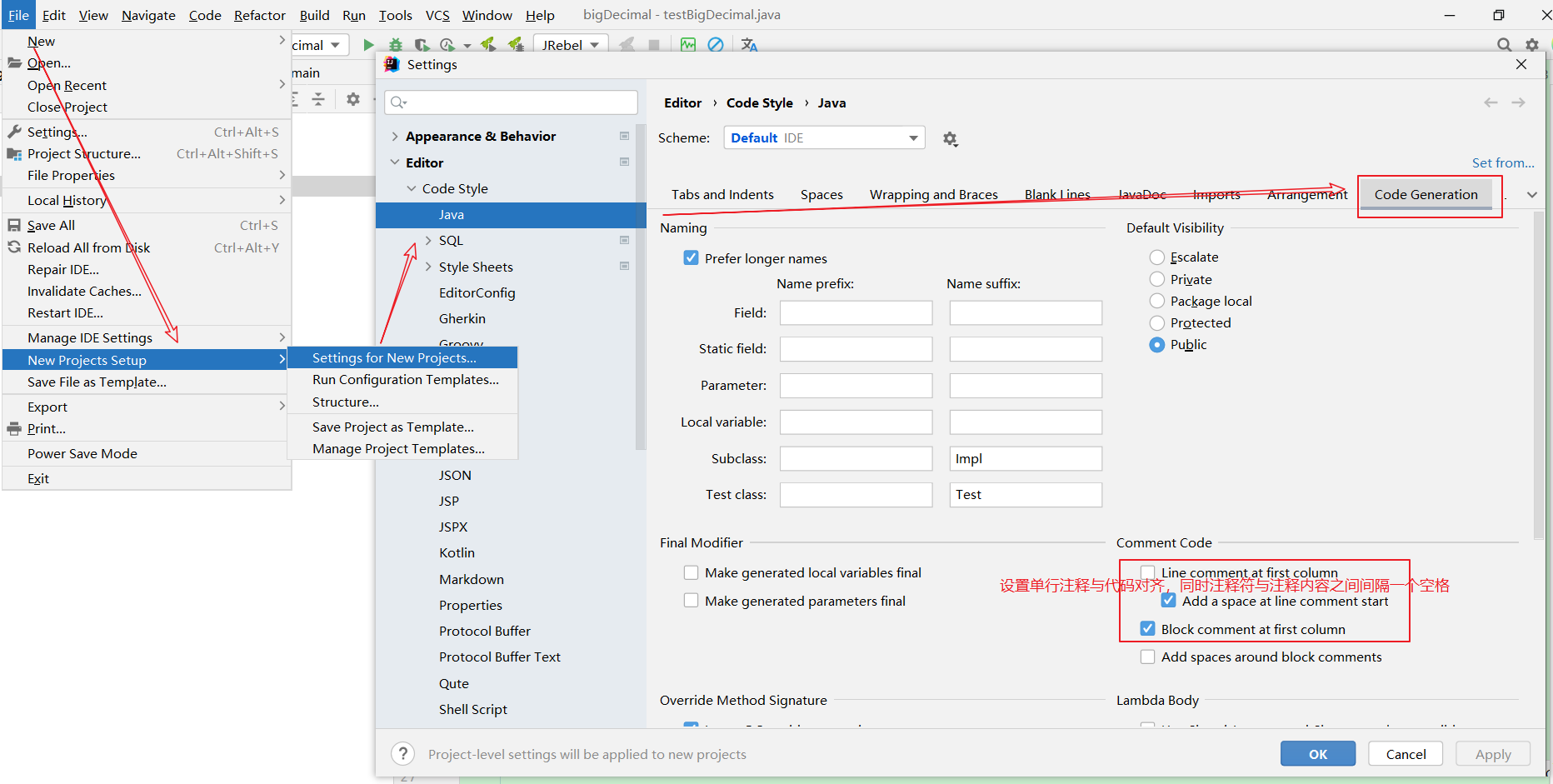1553x784 pixels.
Task: Click the Cancel button
Action: [x=1406, y=754]
